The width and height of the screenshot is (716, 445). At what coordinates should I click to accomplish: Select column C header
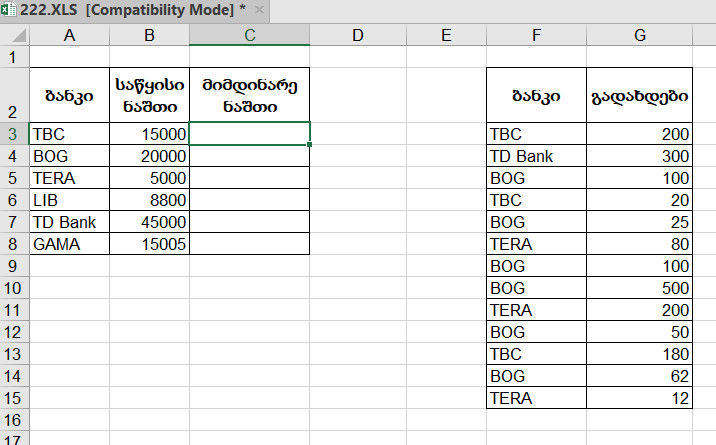pyautogui.click(x=249, y=35)
